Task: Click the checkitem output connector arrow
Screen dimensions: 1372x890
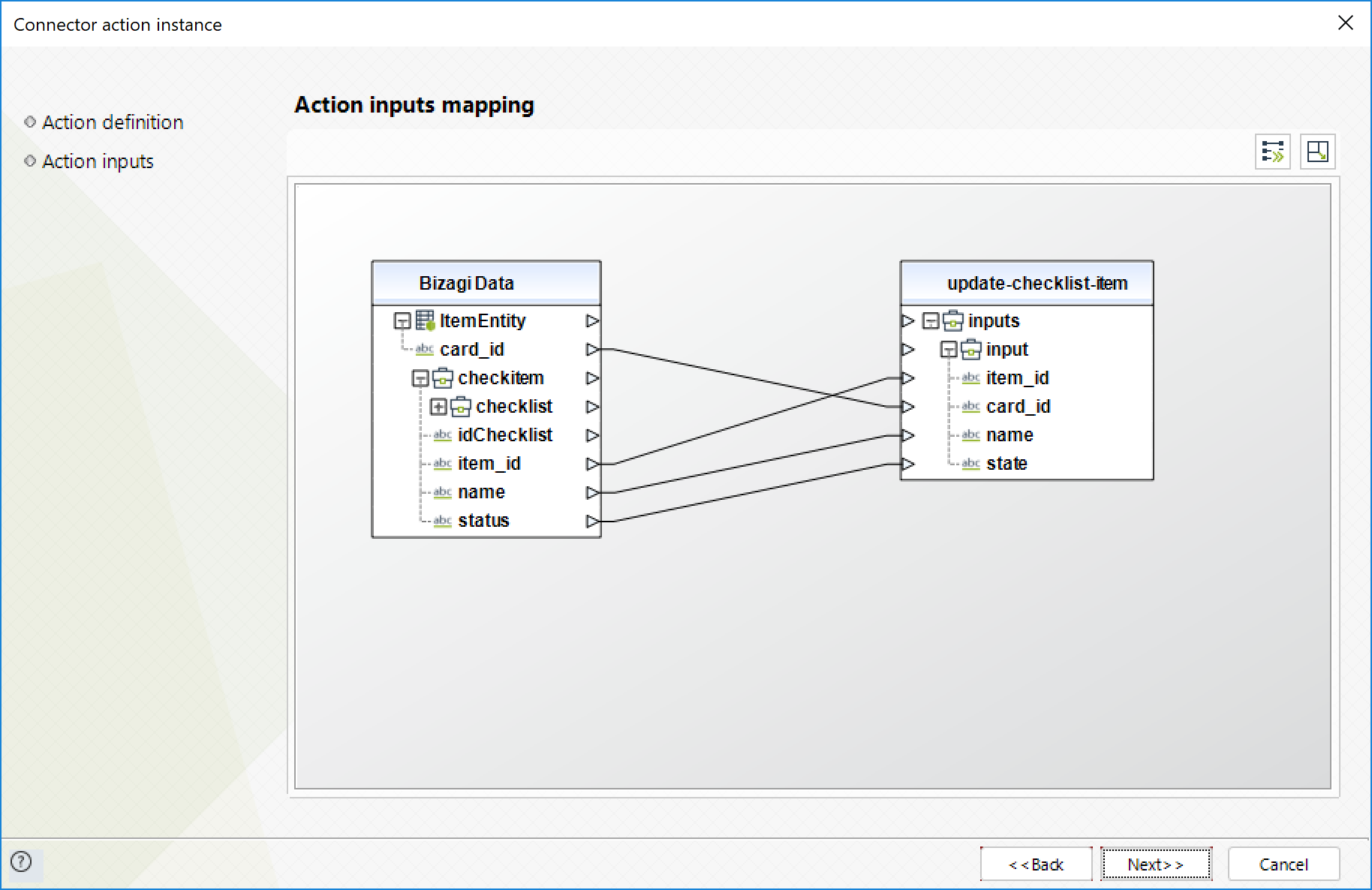Action: 592,378
